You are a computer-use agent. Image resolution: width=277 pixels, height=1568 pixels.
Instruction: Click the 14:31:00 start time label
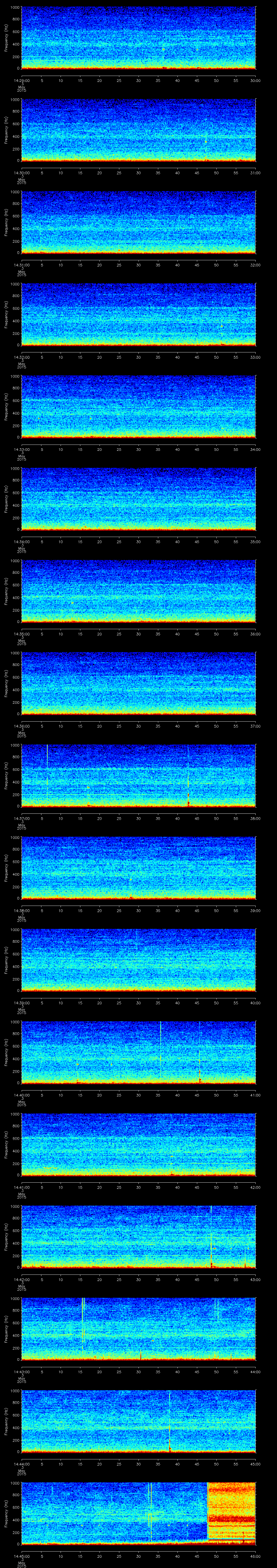[x=21, y=265]
